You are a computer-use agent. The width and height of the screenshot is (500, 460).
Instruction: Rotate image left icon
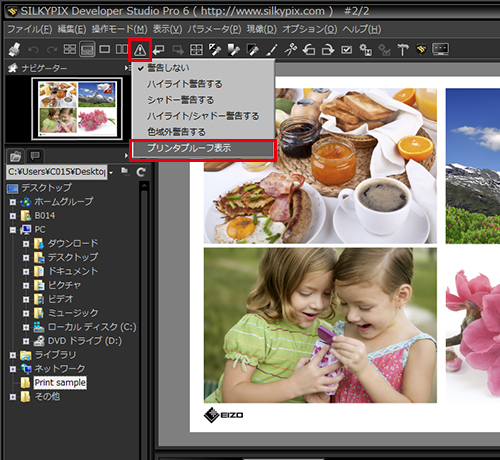(309, 50)
